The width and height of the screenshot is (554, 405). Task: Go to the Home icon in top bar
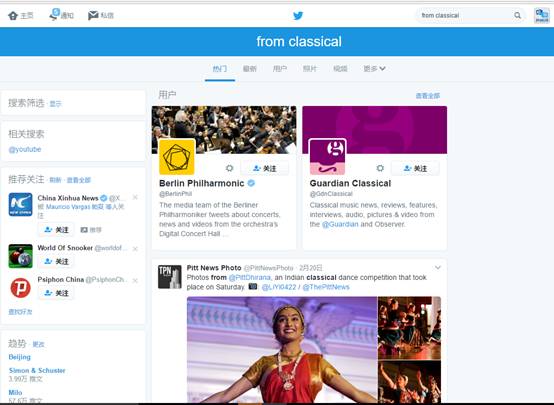click(13, 16)
